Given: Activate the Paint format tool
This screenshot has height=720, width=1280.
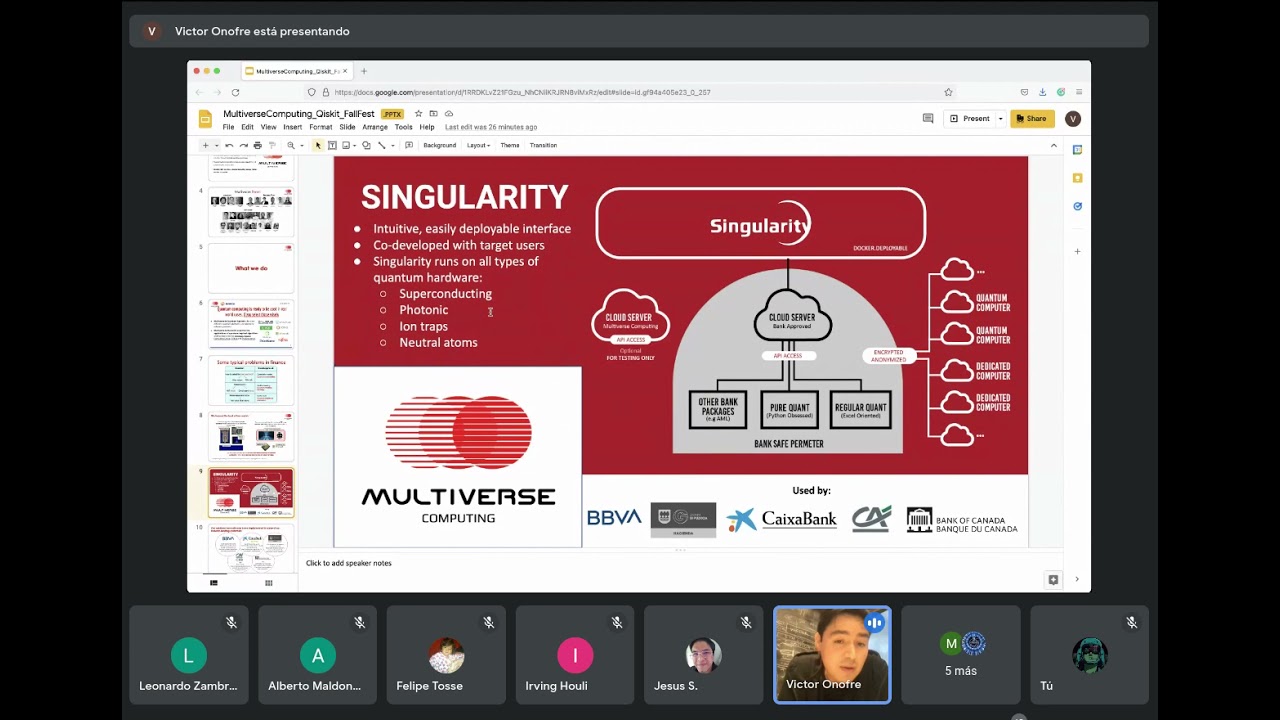Looking at the screenshot, I should 271,145.
